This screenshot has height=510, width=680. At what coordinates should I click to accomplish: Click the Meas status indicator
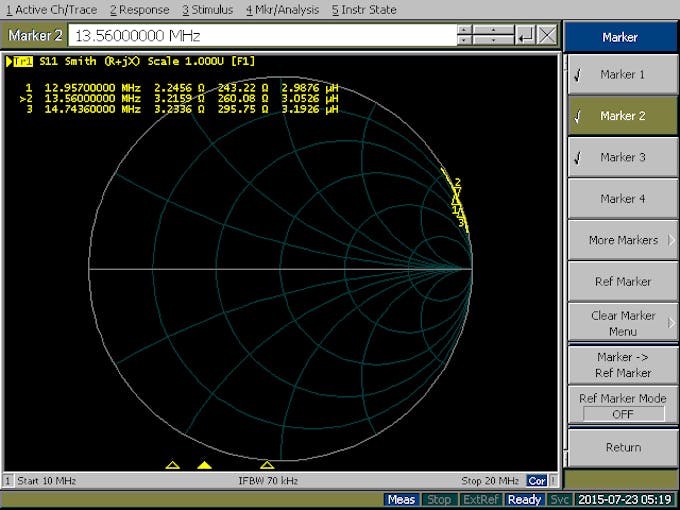click(401, 500)
